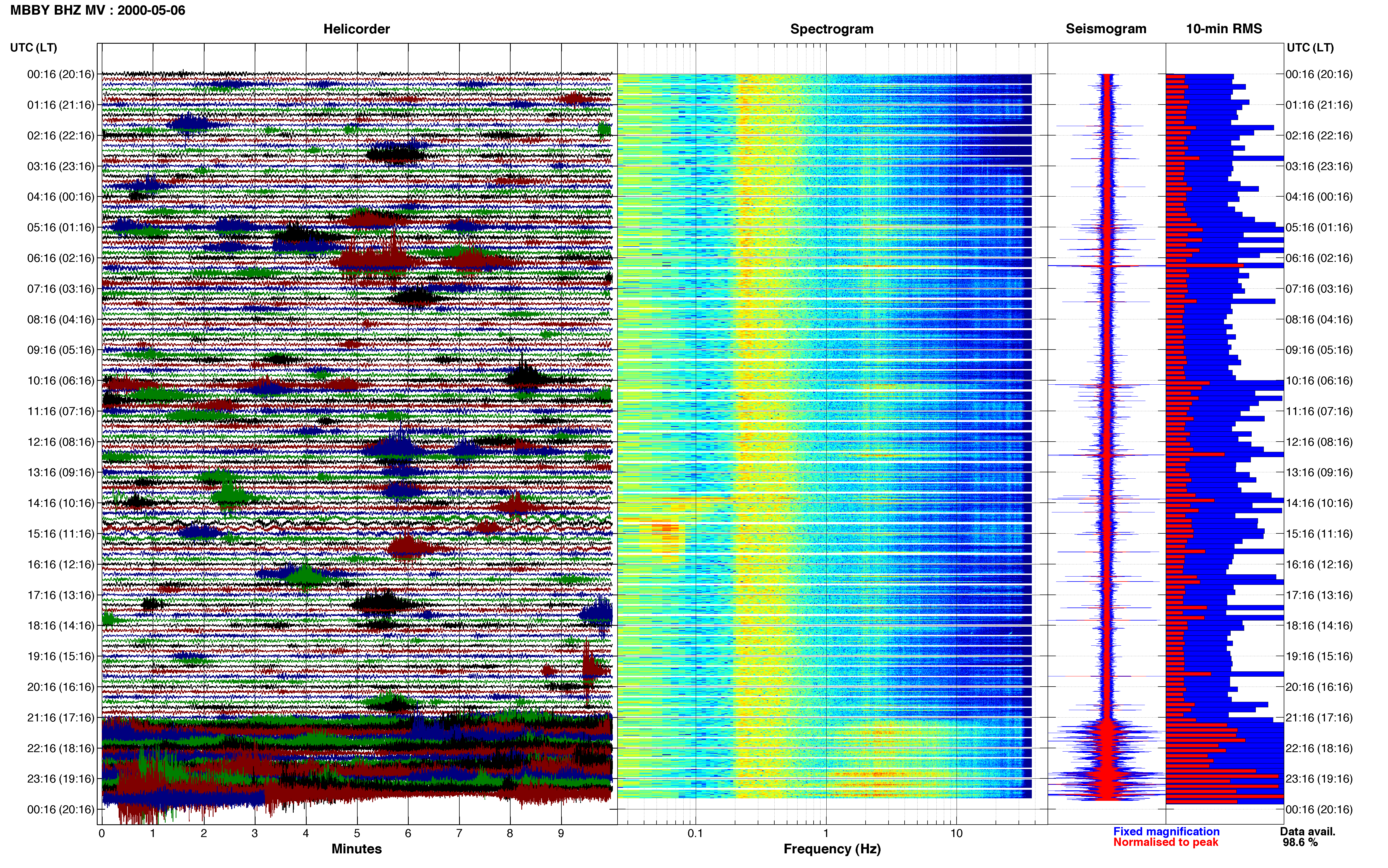1388x868 pixels.
Task: Click the left time label '06:16 (02:16)'
Action: coord(61,258)
